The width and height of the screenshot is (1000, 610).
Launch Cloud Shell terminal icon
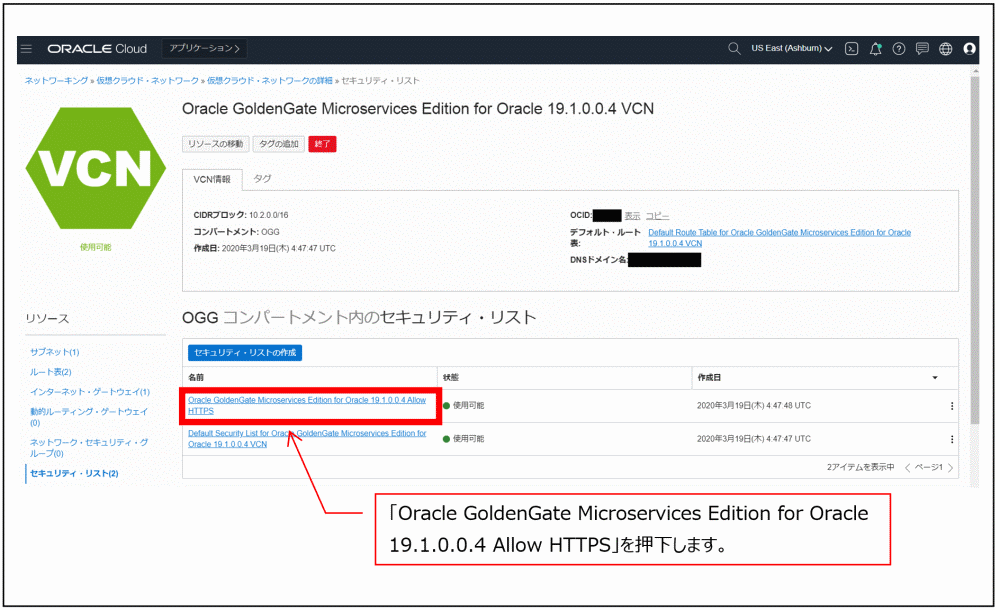(851, 48)
